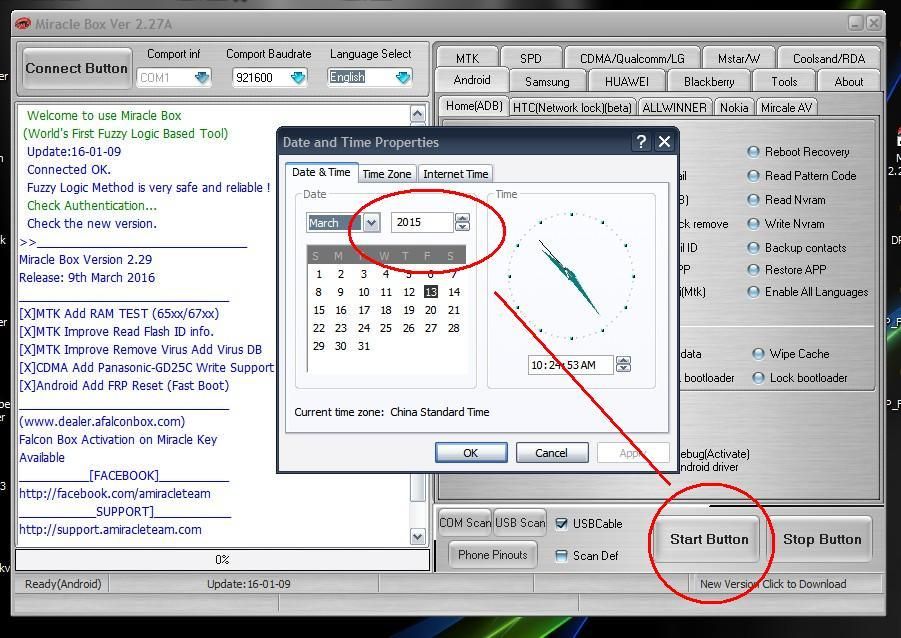
Task: Close the Date and Time Properties dialog
Action: pyautogui.click(x=664, y=141)
